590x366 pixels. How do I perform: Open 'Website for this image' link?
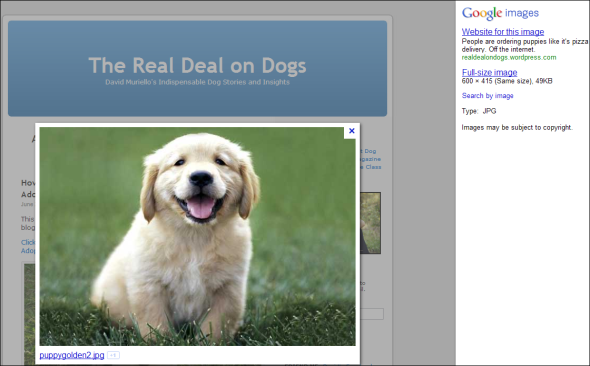tap(503, 32)
